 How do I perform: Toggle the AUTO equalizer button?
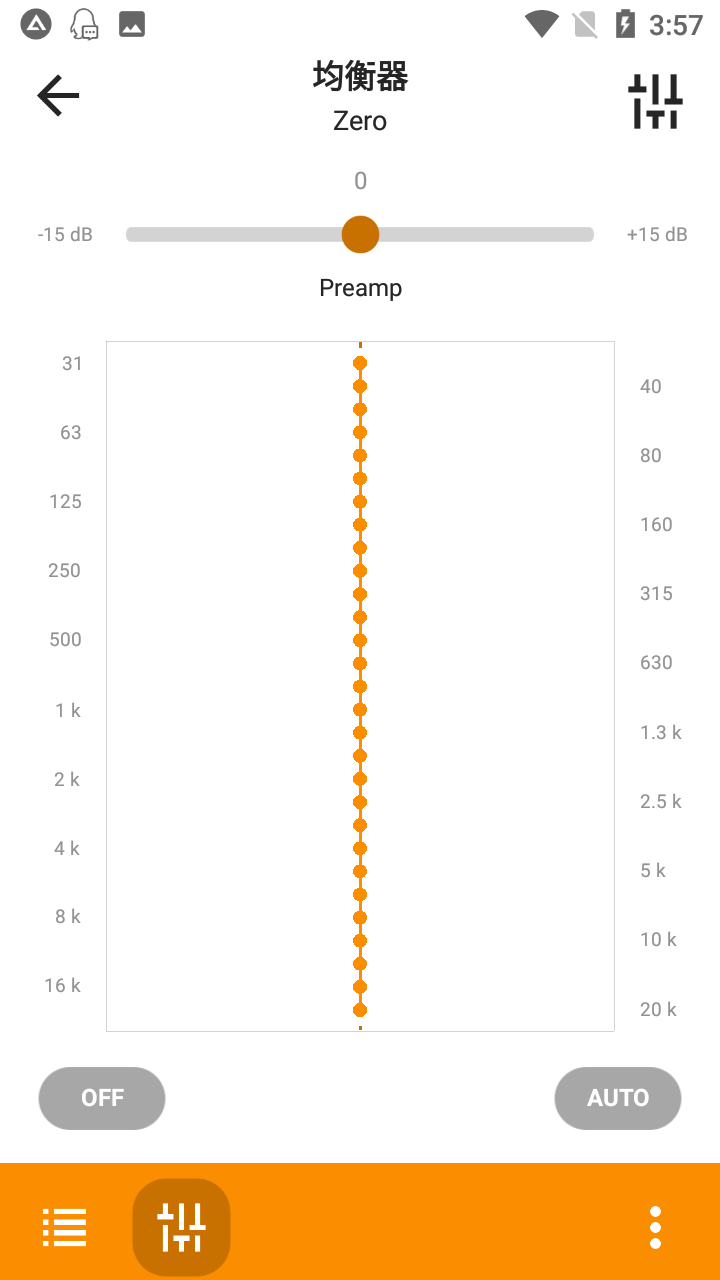tap(618, 1098)
